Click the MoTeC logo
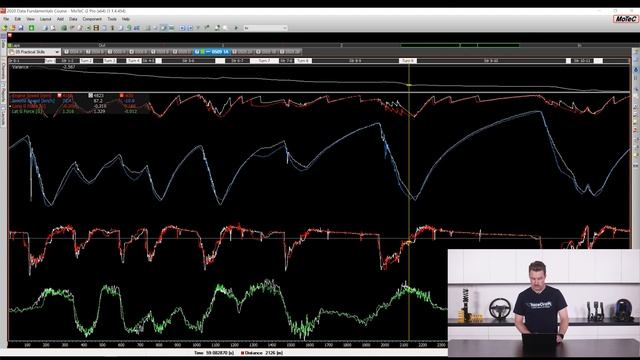 (x=626, y=19)
